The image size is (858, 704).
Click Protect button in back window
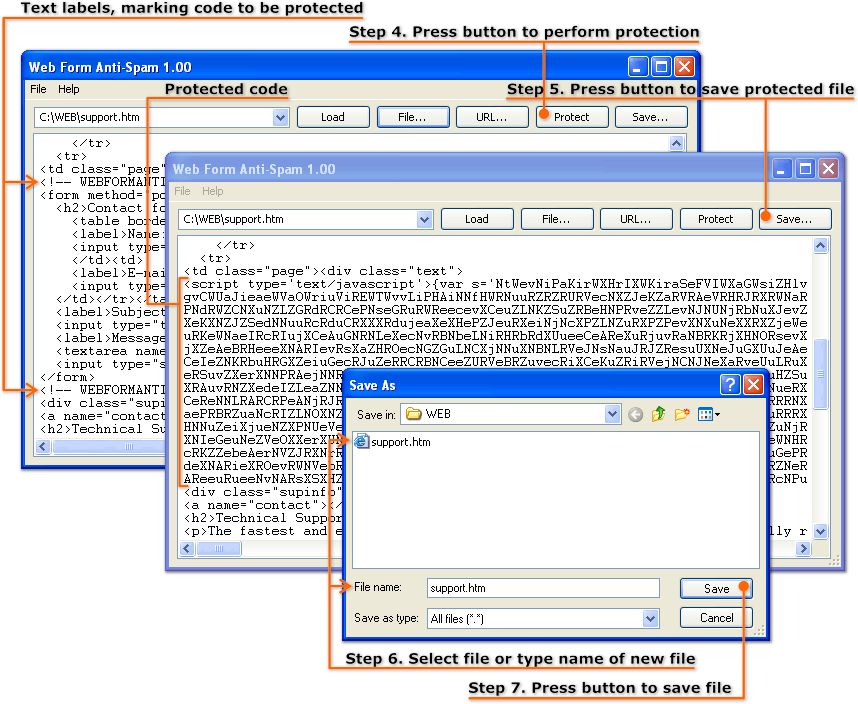point(572,117)
